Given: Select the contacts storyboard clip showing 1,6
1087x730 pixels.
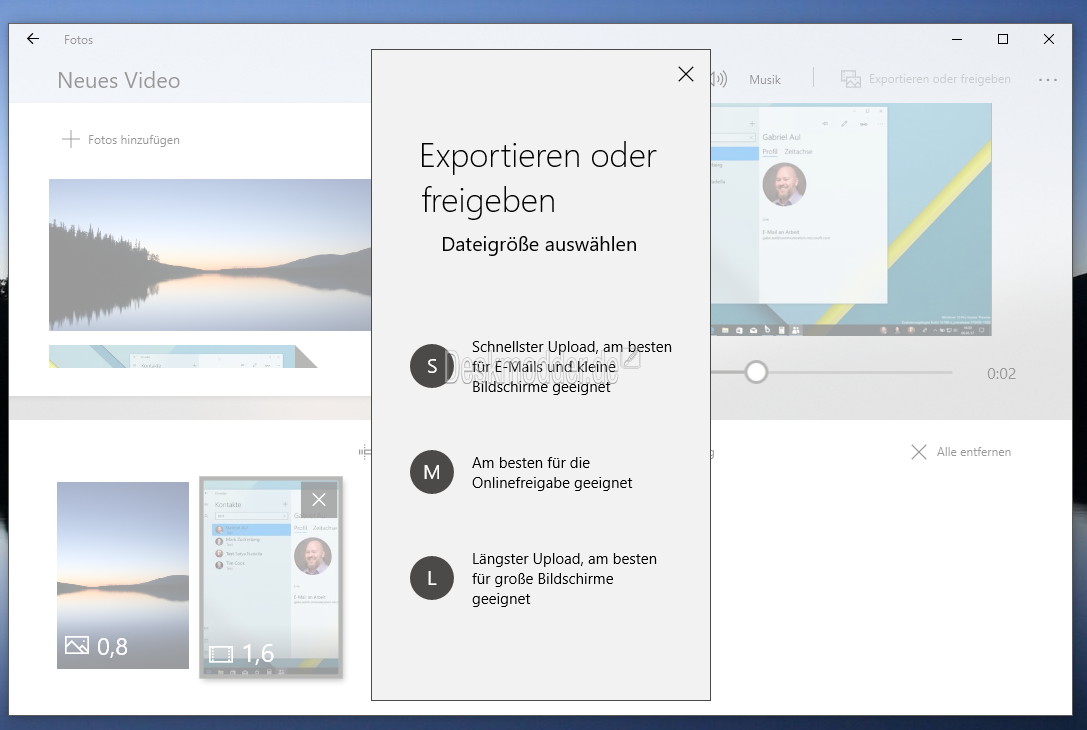Looking at the screenshot, I should point(271,577).
